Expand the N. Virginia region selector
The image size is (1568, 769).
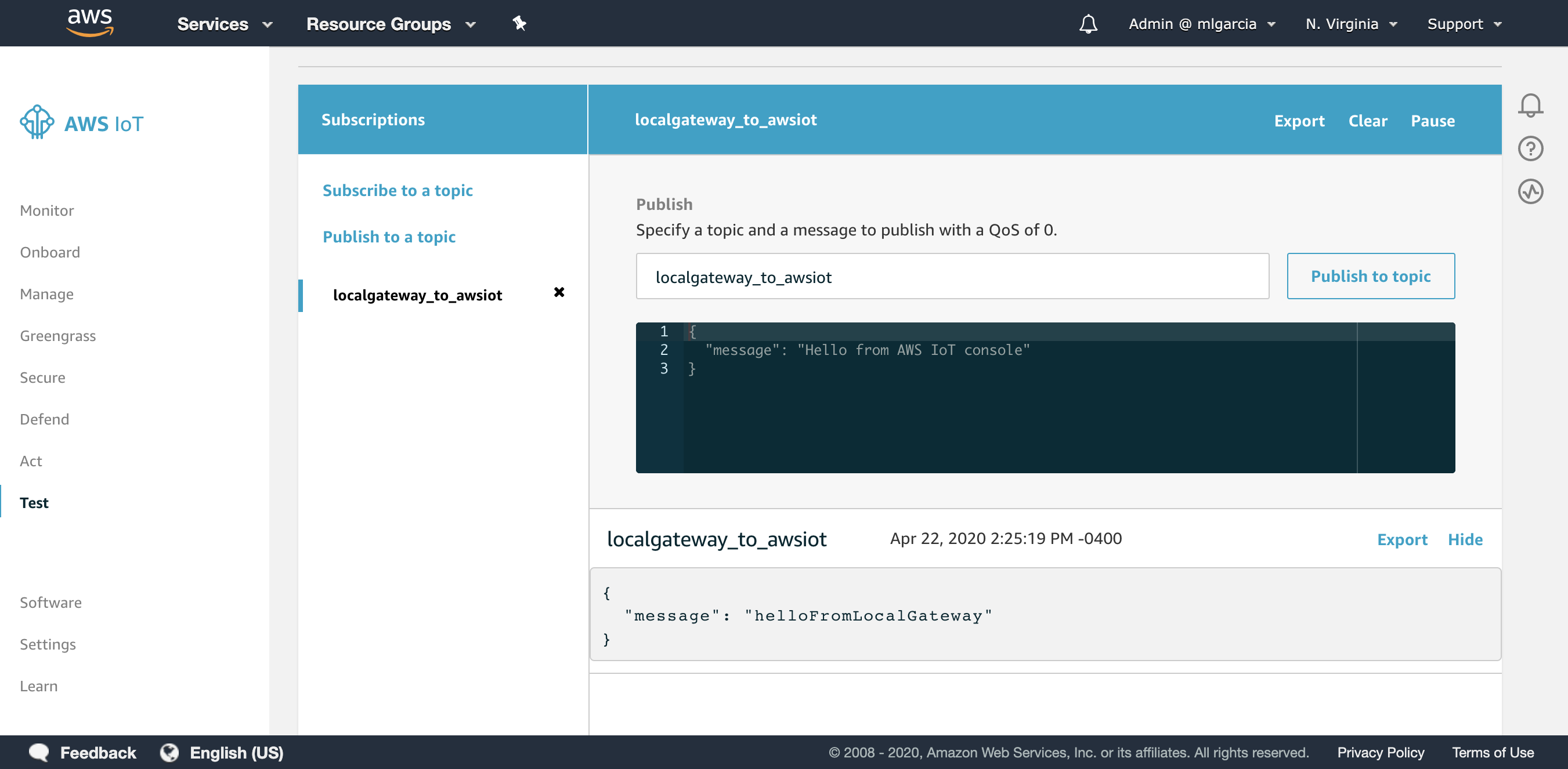1350,24
